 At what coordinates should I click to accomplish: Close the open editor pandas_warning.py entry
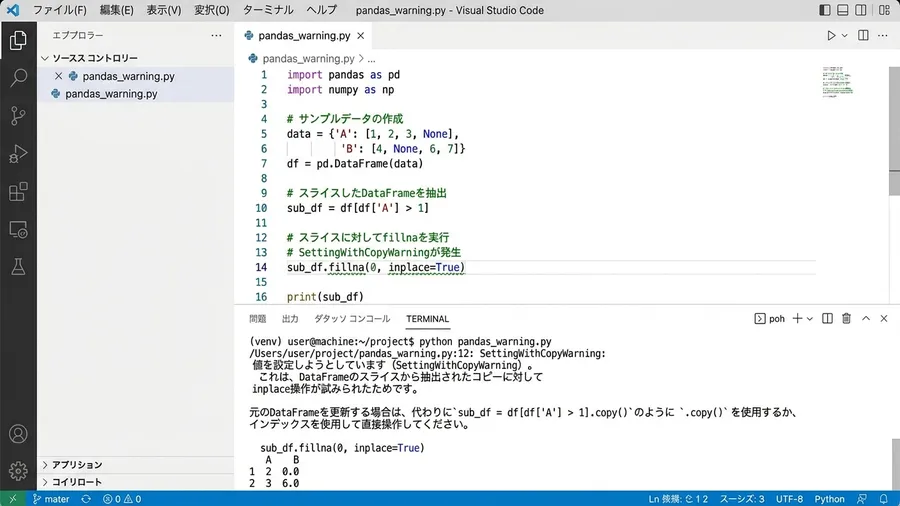point(59,76)
